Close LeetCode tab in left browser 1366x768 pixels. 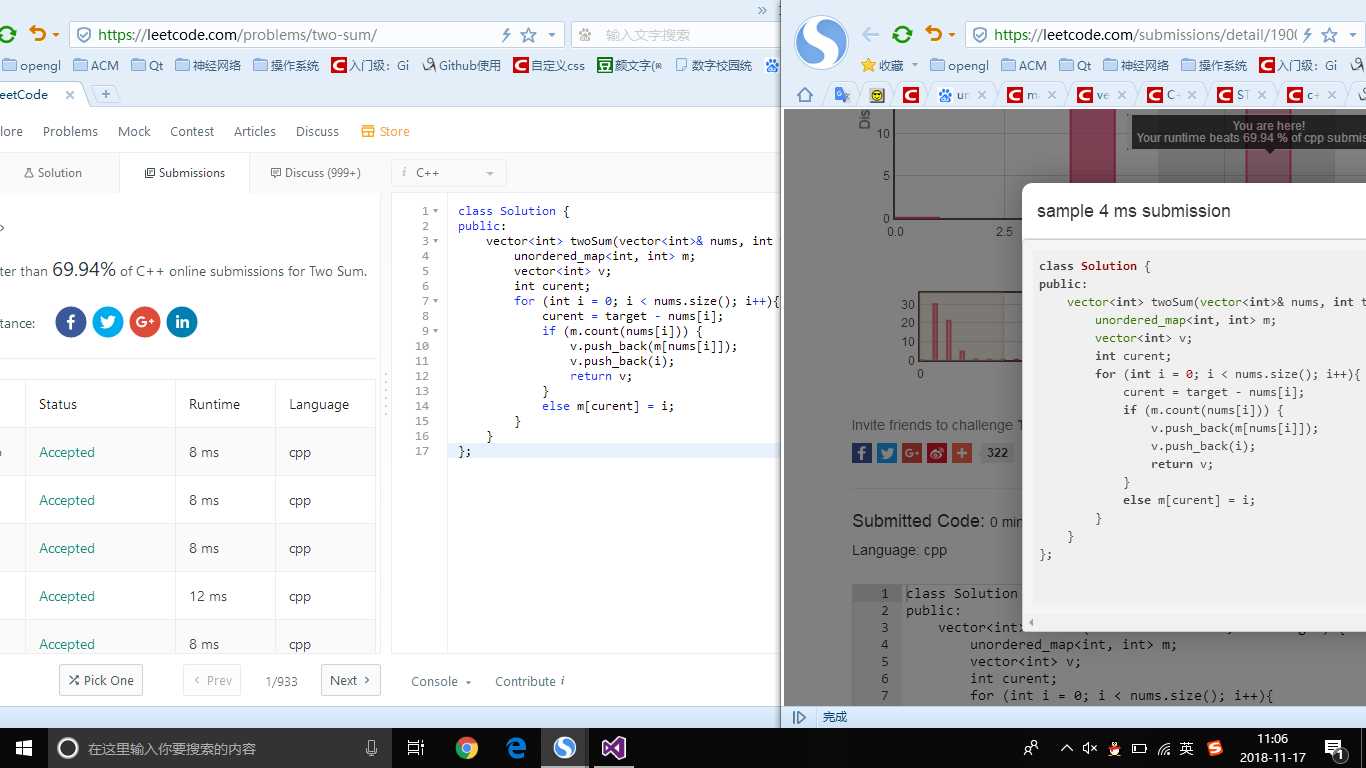pos(70,95)
